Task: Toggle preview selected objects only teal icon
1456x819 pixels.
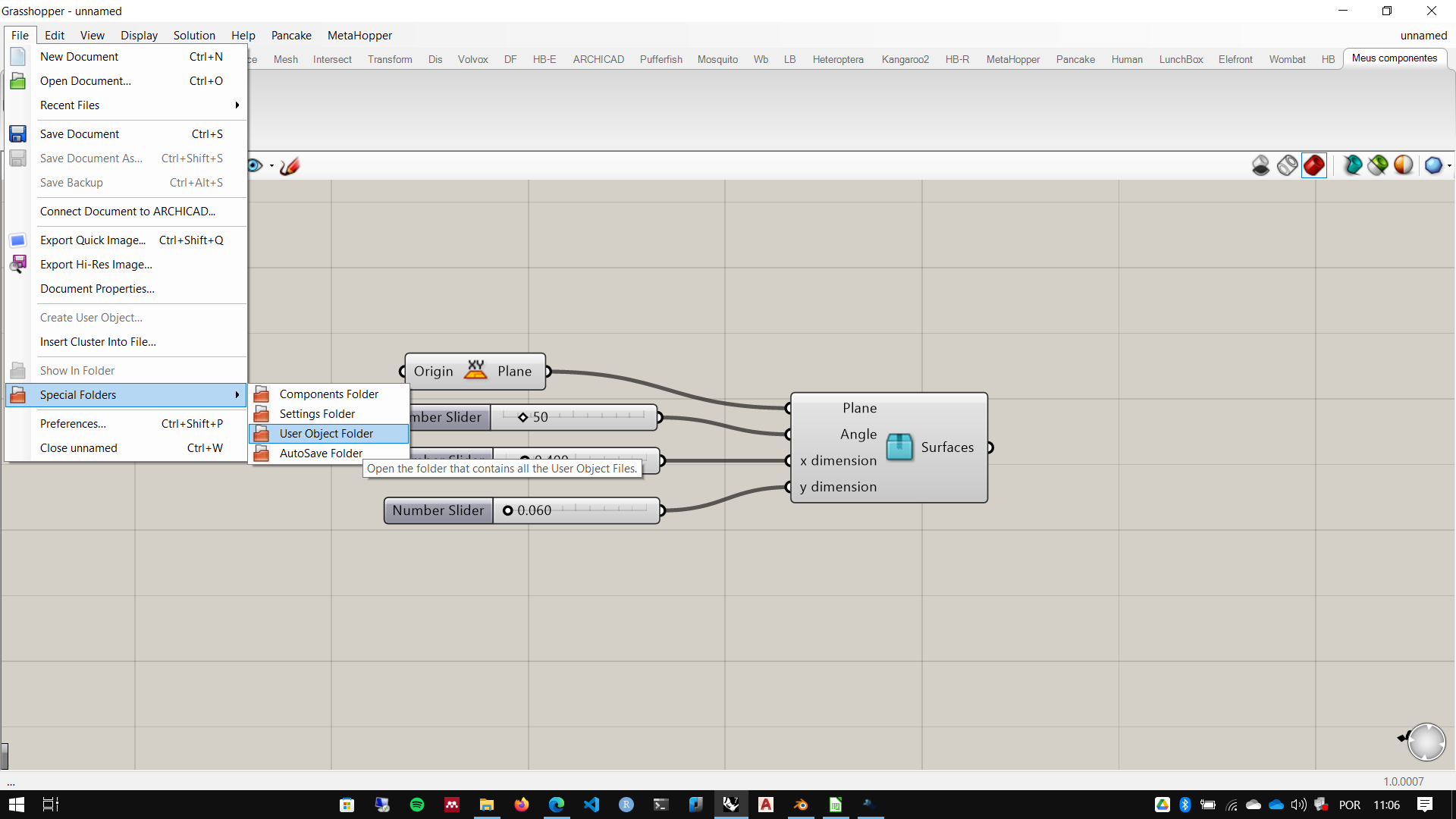Action: [1352, 165]
